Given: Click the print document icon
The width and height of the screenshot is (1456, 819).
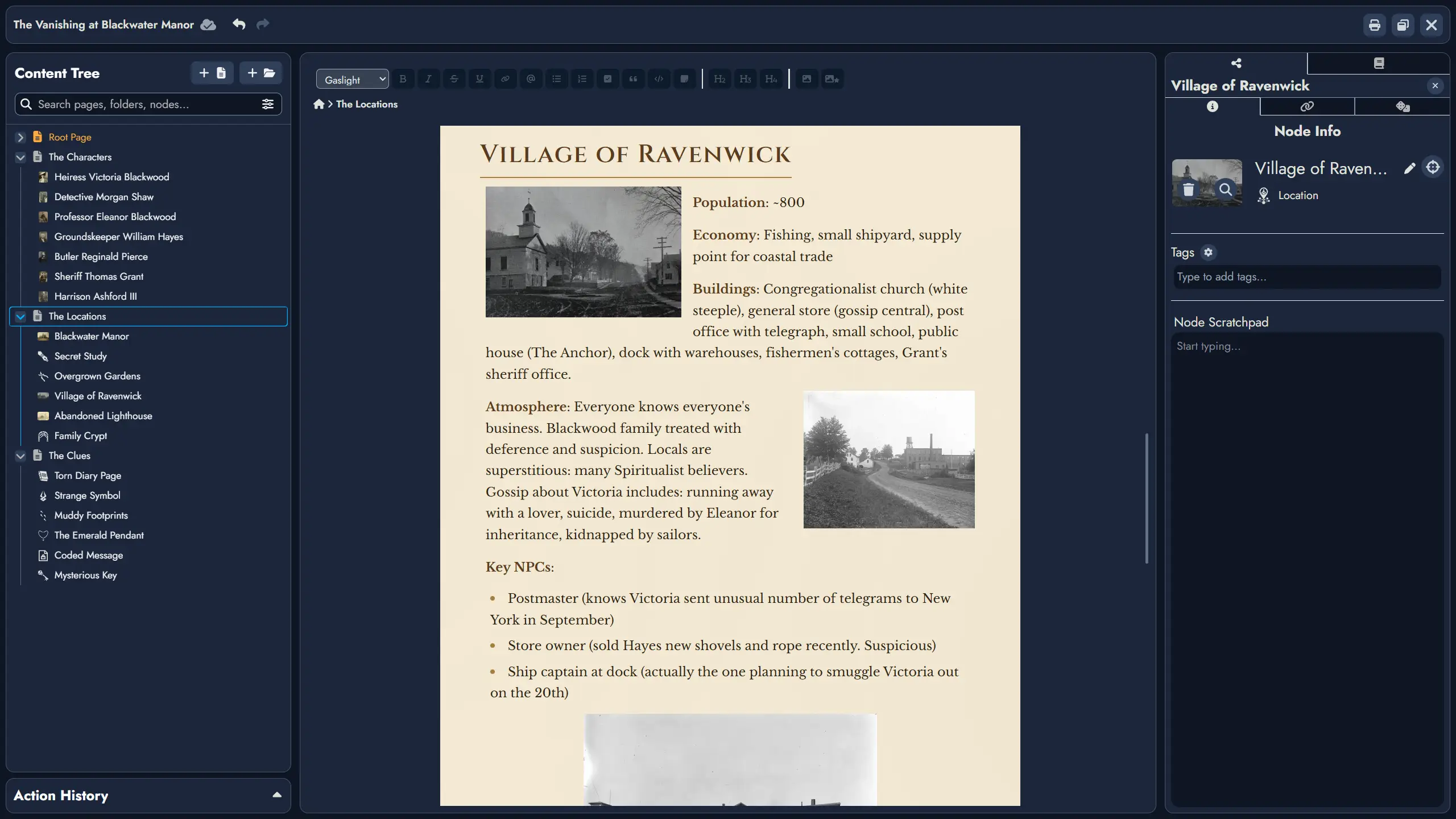Looking at the screenshot, I should click(1374, 25).
